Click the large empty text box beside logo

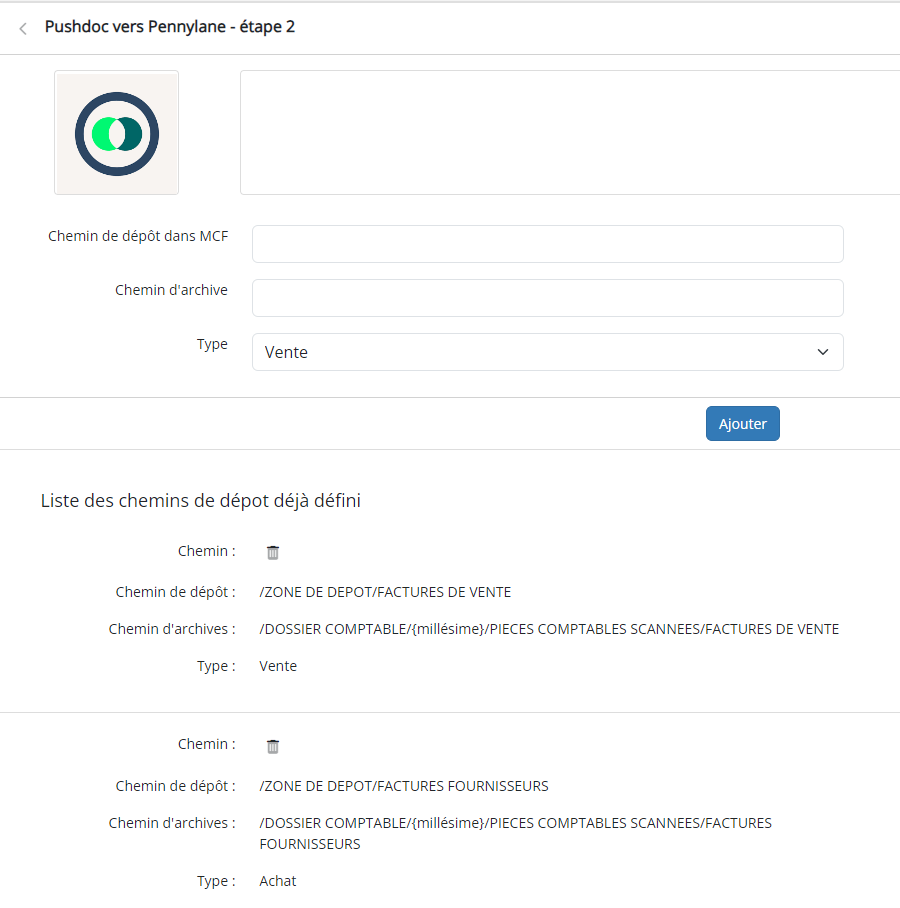coord(570,132)
